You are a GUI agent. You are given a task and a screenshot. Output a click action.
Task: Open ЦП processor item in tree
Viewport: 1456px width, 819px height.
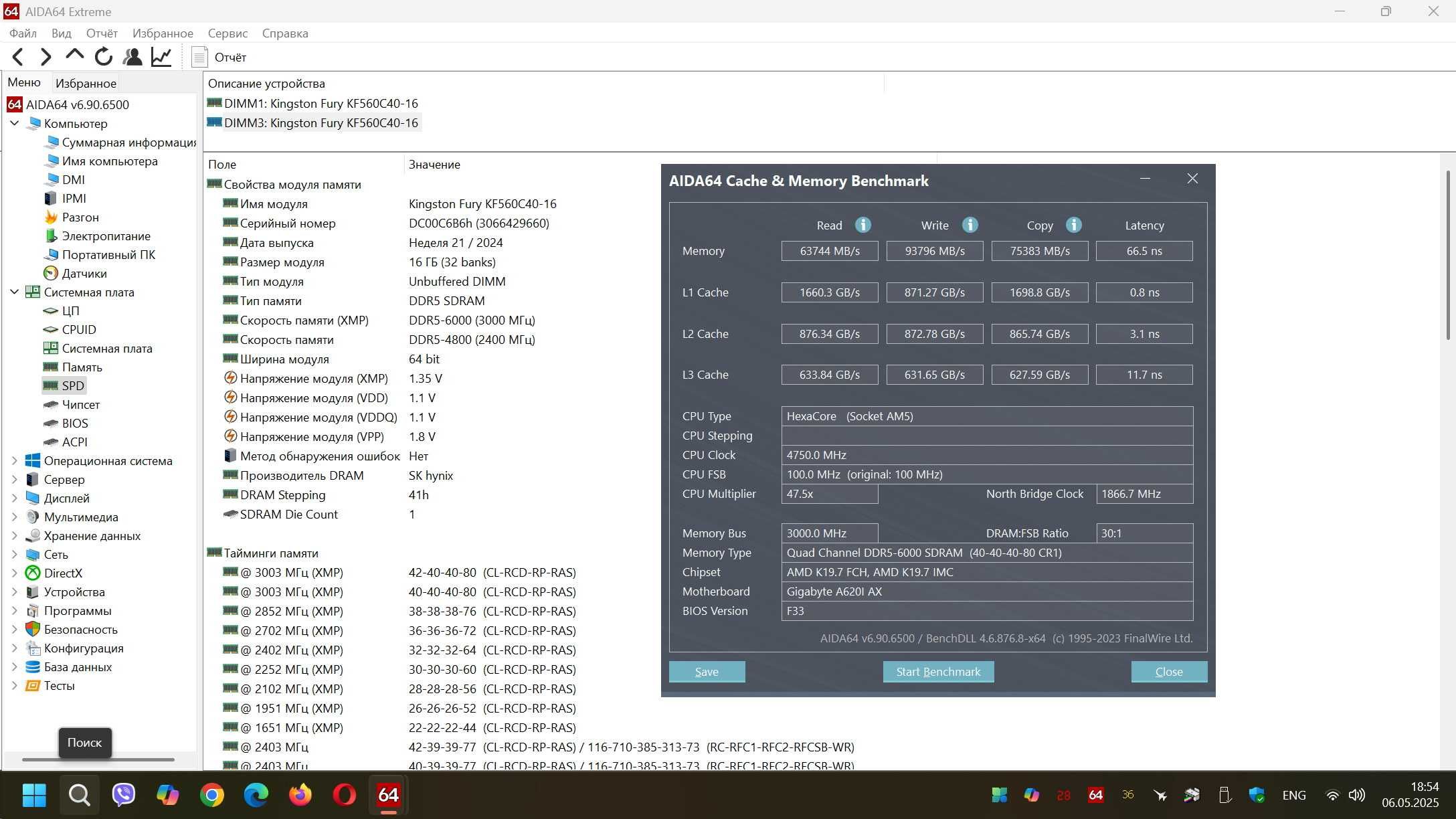tap(70, 310)
